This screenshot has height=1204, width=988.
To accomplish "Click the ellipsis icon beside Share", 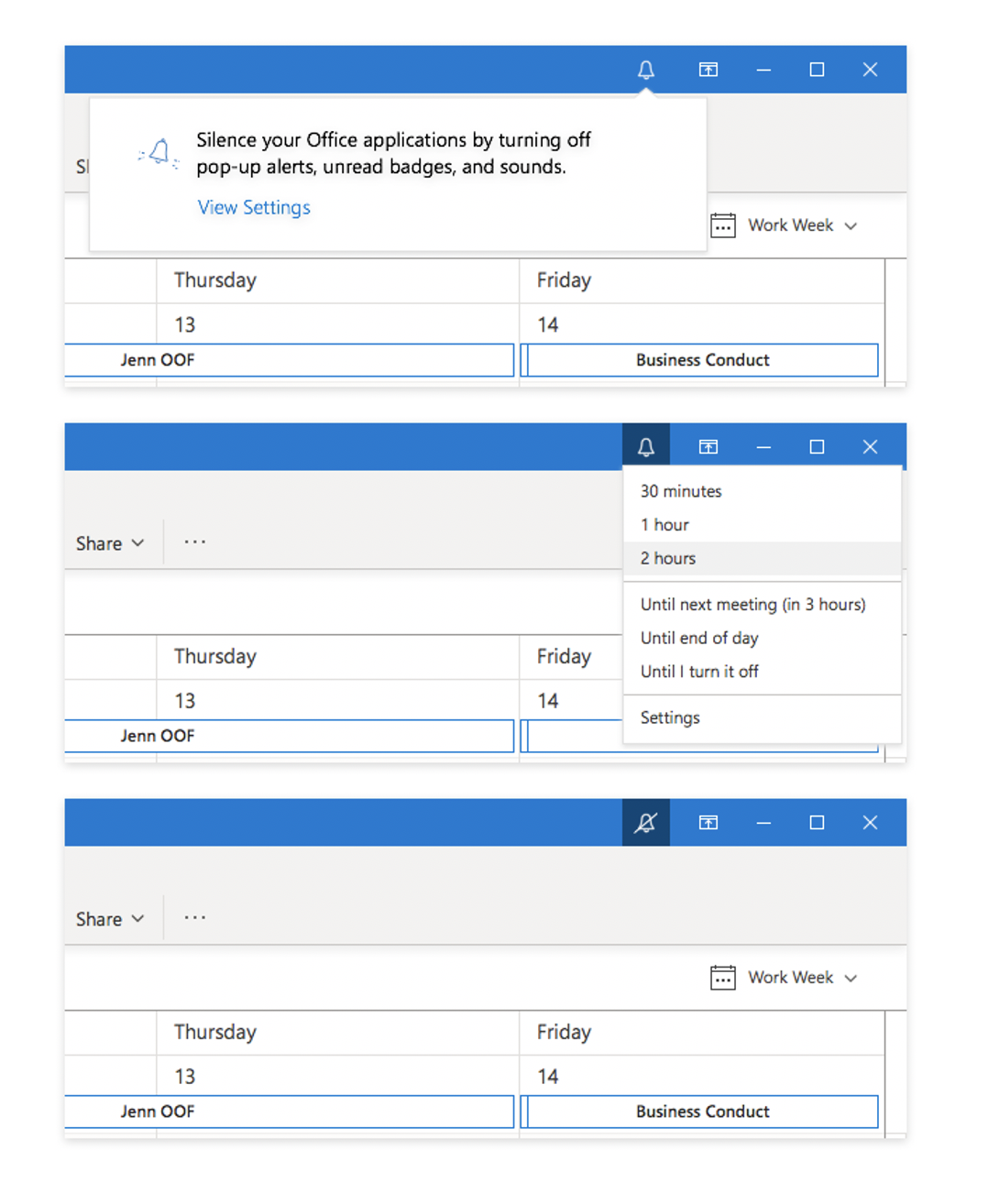I will coord(194,542).
